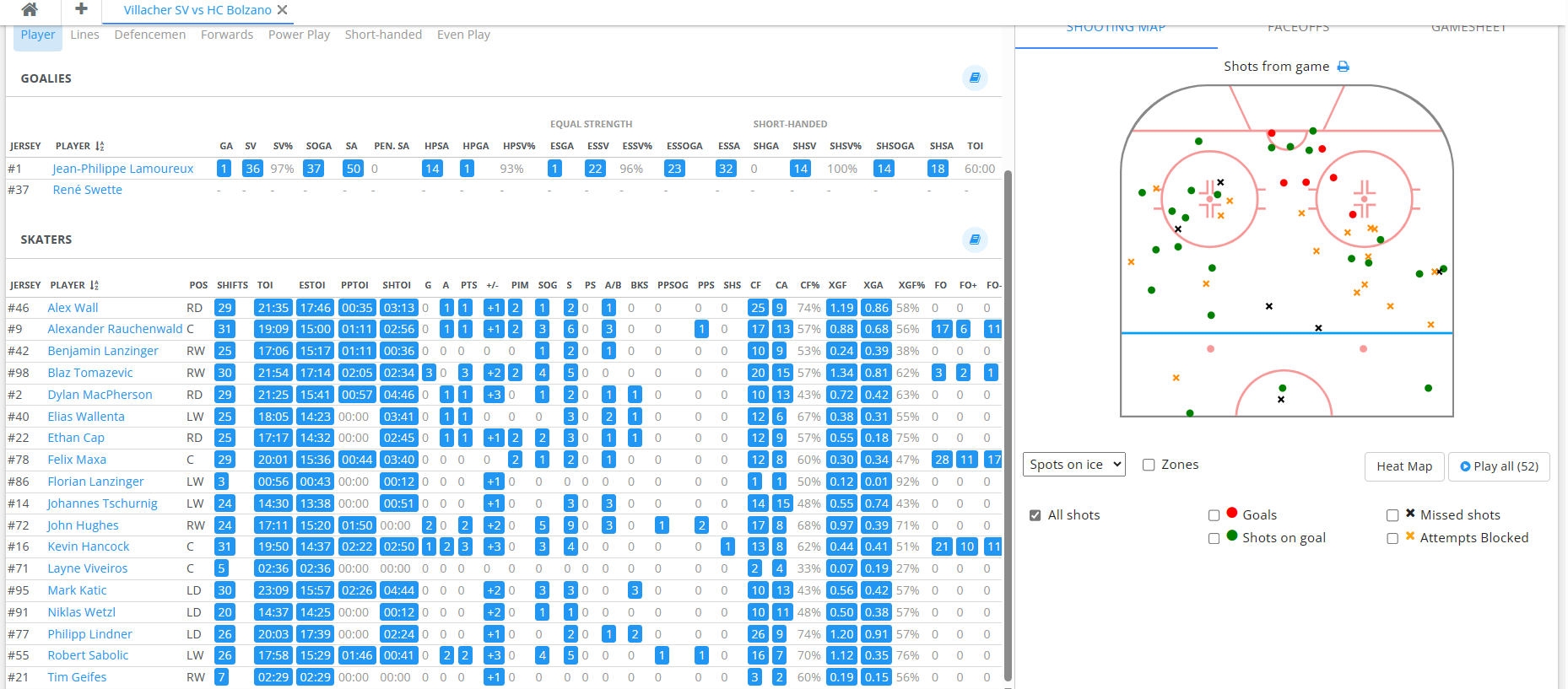This screenshot has height=689, width=1568.
Task: Click the home icon in tab bar
Action: point(30,10)
